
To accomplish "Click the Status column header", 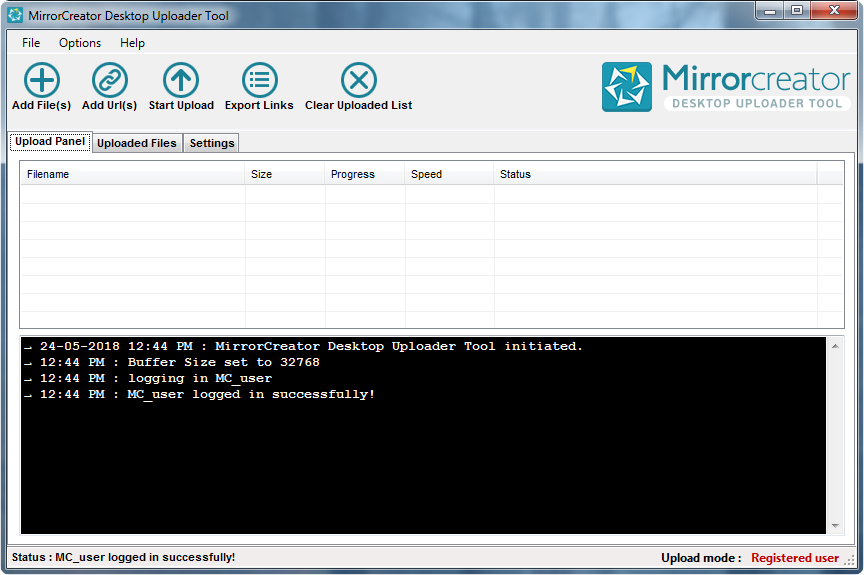I will point(655,174).
